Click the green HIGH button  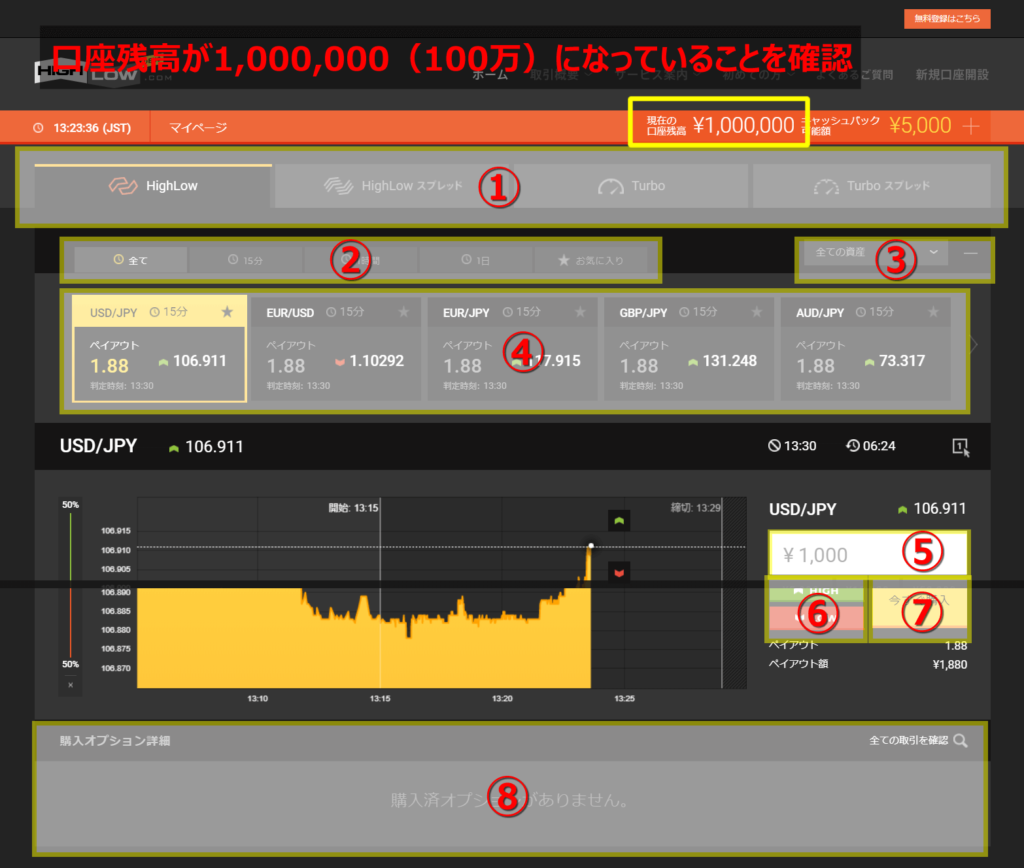tap(816, 591)
